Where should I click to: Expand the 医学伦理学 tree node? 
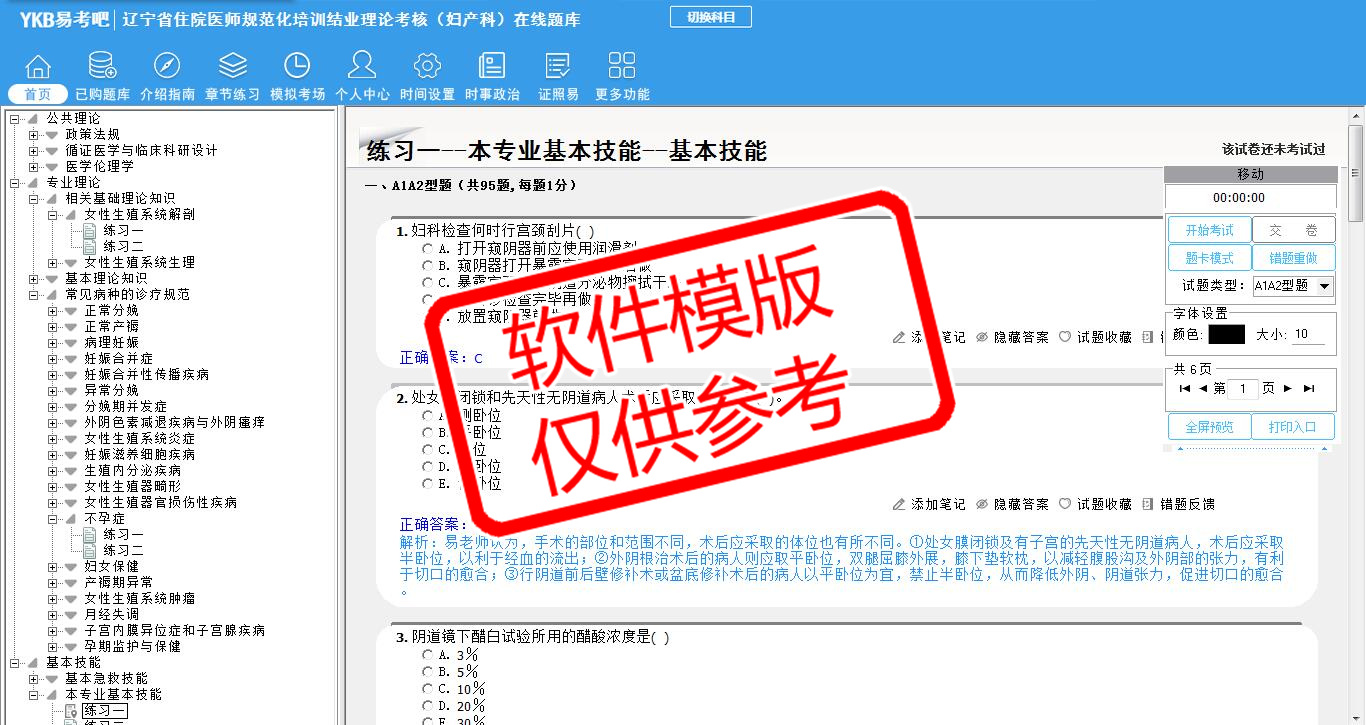34,167
